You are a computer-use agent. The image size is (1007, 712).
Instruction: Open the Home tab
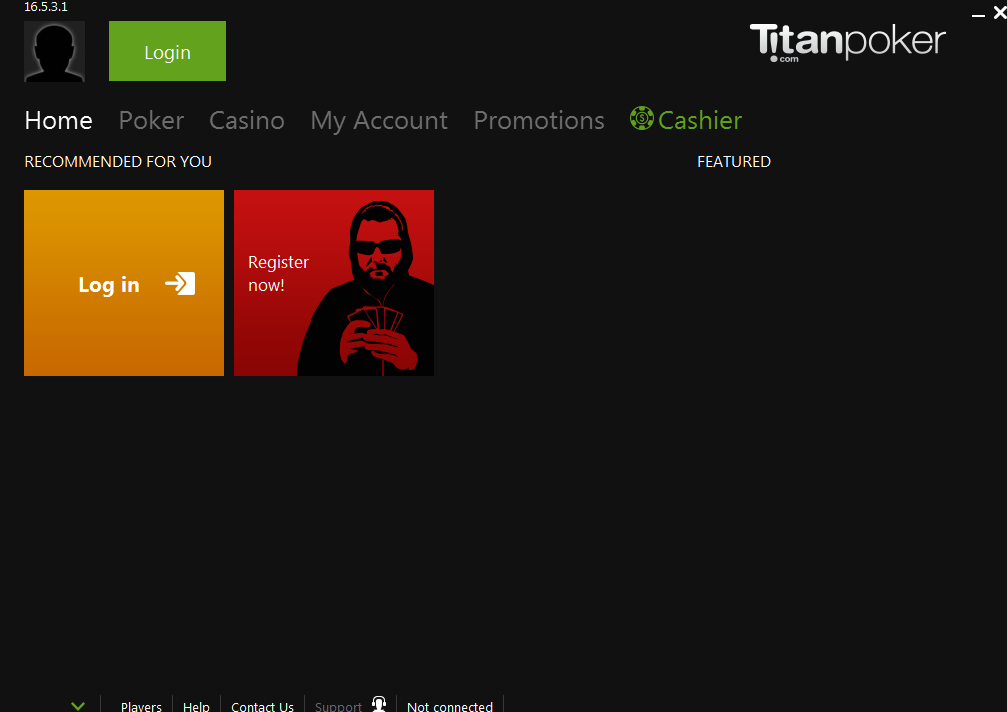pyautogui.click(x=58, y=121)
